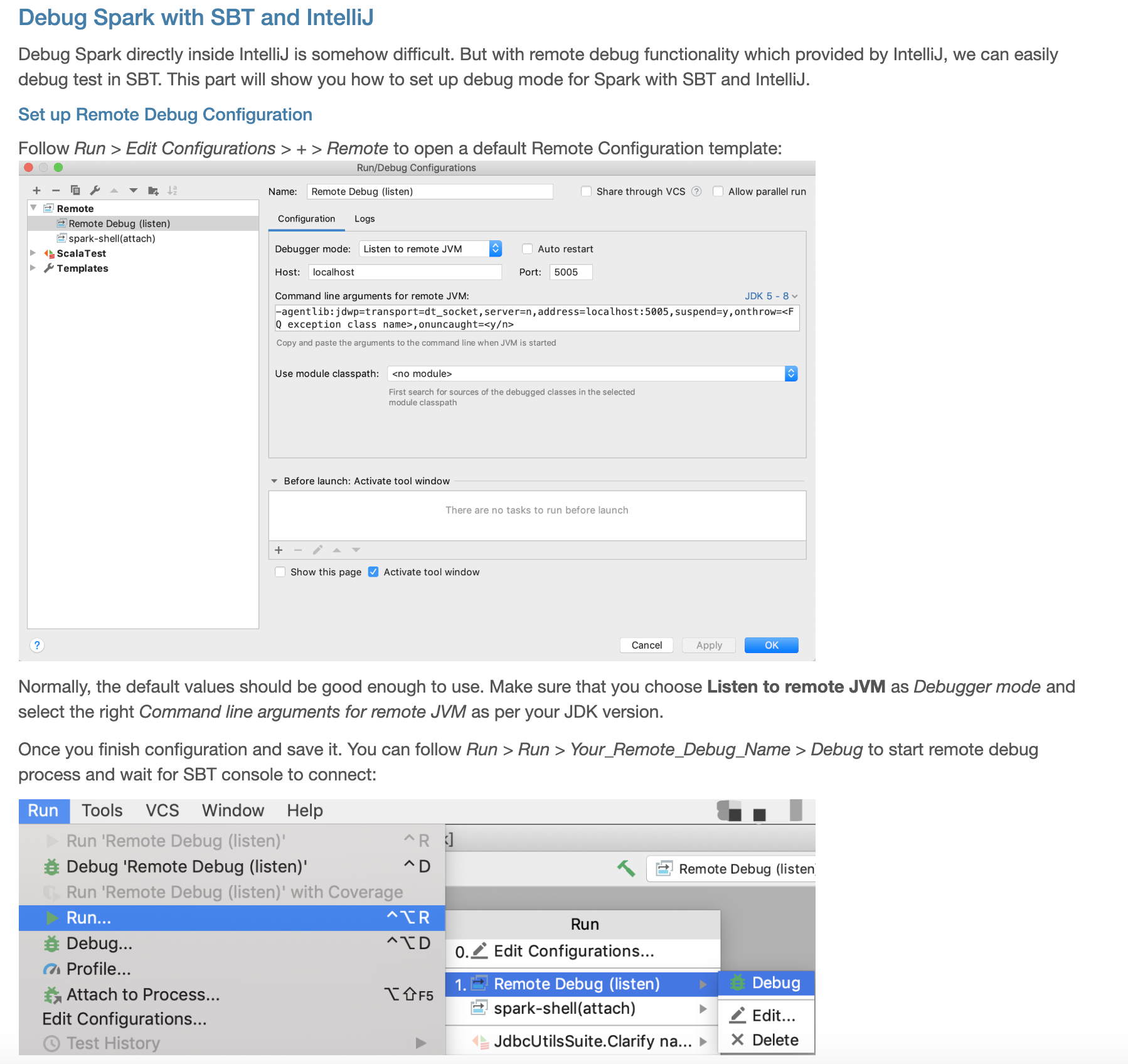Click the ScalaTest icon in the tree
This screenshot has height=1064, width=1128.
click(x=49, y=253)
